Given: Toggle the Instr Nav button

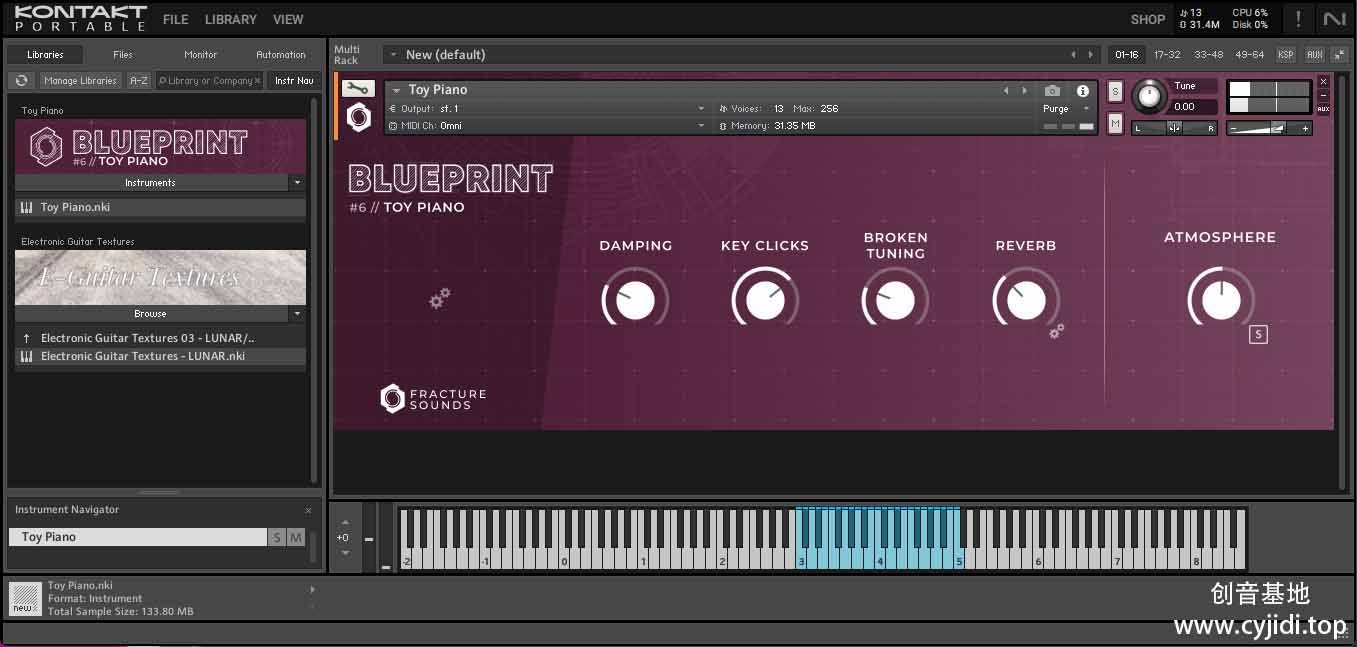Looking at the screenshot, I should tap(294, 80).
